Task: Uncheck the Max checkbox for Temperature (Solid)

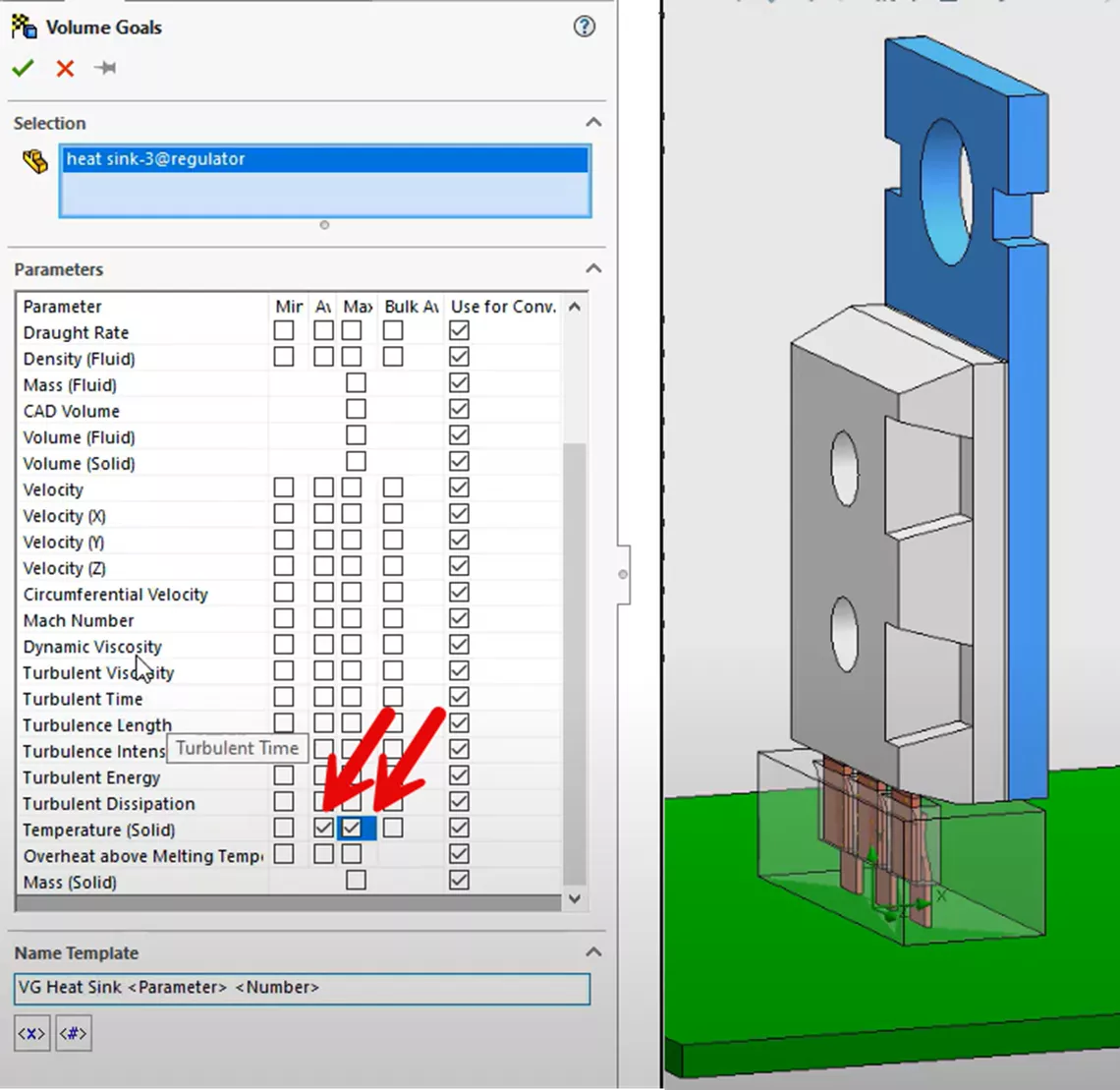Action: (355, 829)
